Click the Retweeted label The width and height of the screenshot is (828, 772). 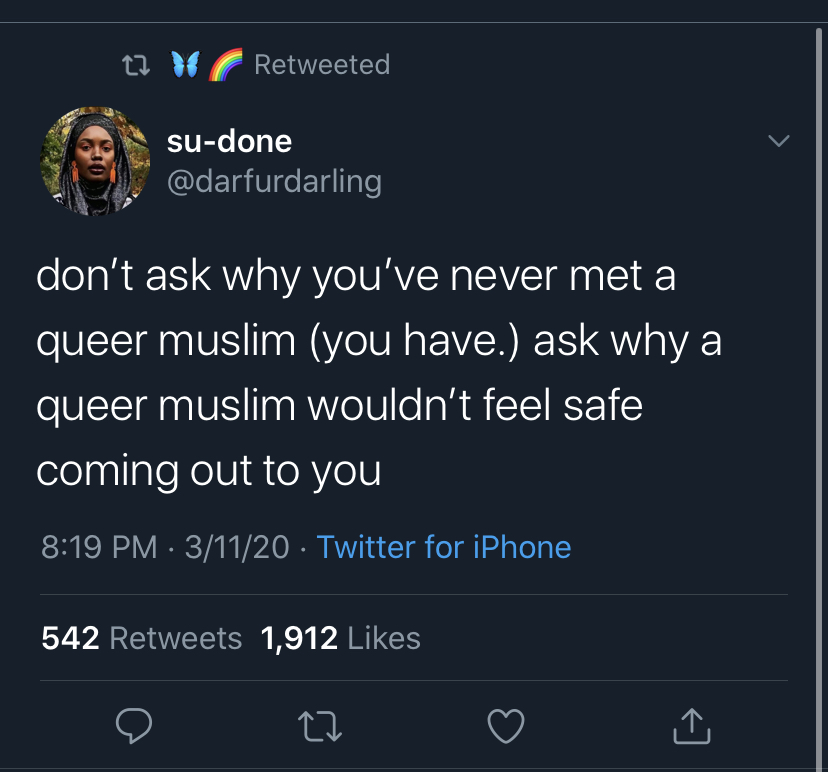coord(322,65)
